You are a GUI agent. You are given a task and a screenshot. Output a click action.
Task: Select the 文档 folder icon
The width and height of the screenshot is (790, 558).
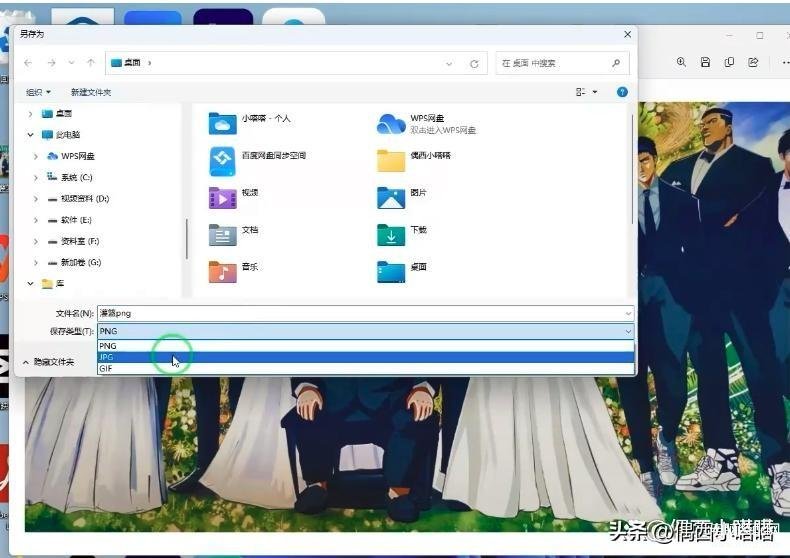pos(222,235)
